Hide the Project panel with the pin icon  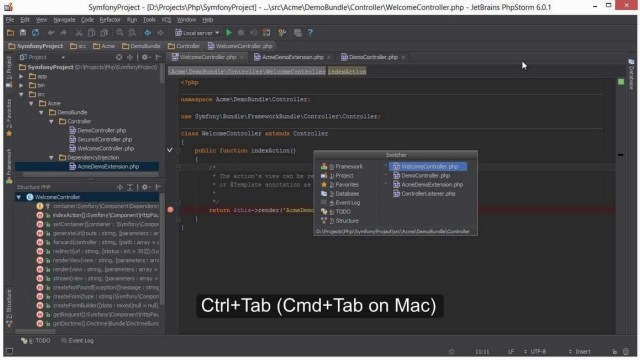(158, 57)
